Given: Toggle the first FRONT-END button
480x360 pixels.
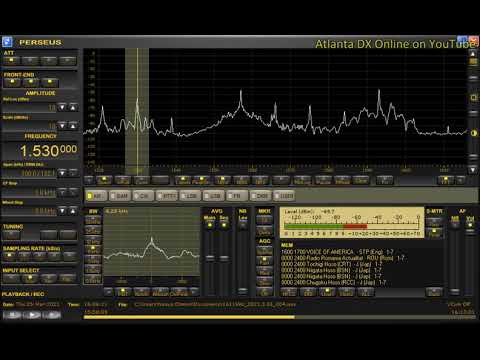Looking at the screenshot, I should (x=12, y=82).
